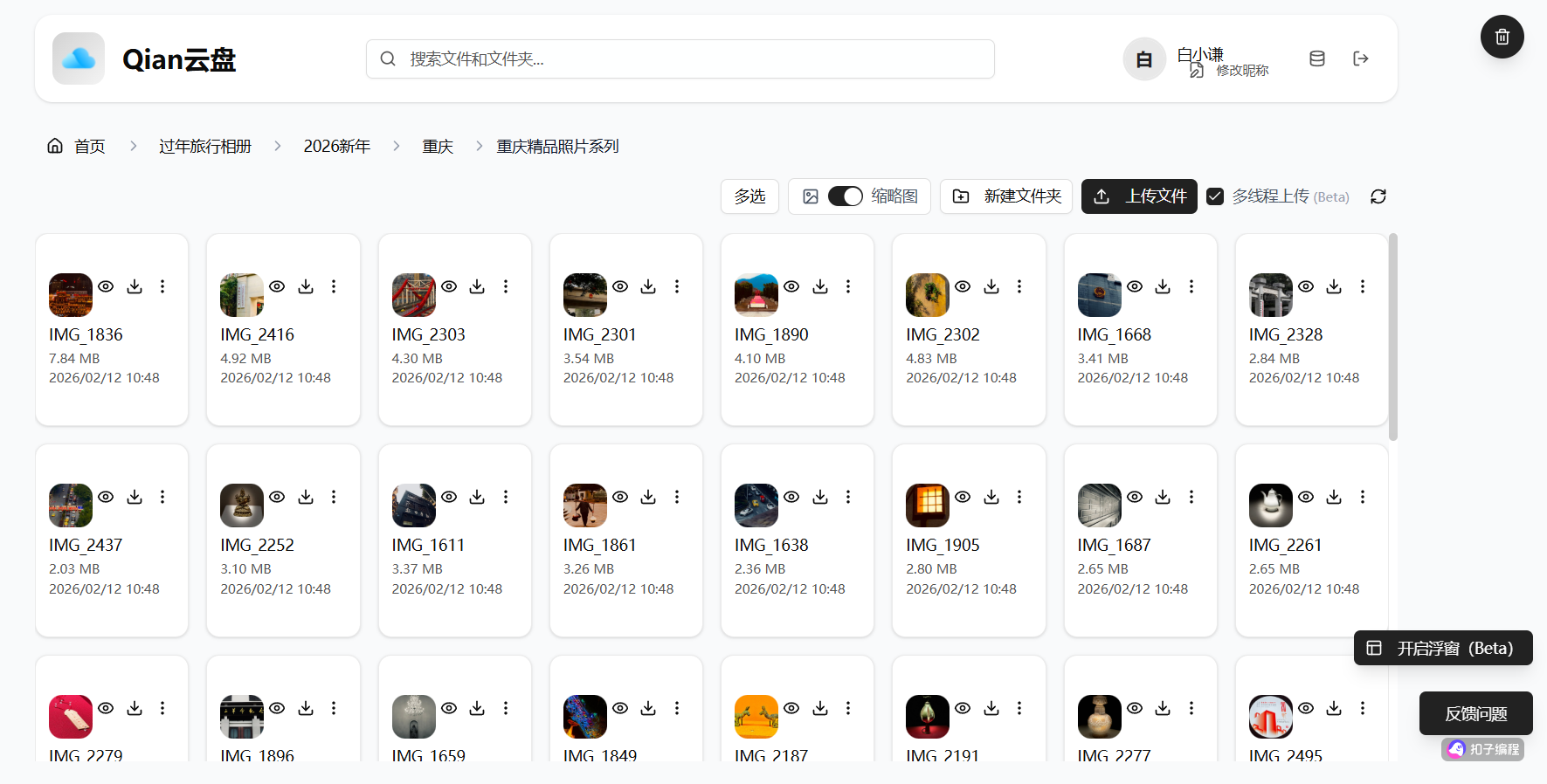The height and width of the screenshot is (784, 1547).
Task: Open more options for IMG_1659
Action: [x=506, y=708]
